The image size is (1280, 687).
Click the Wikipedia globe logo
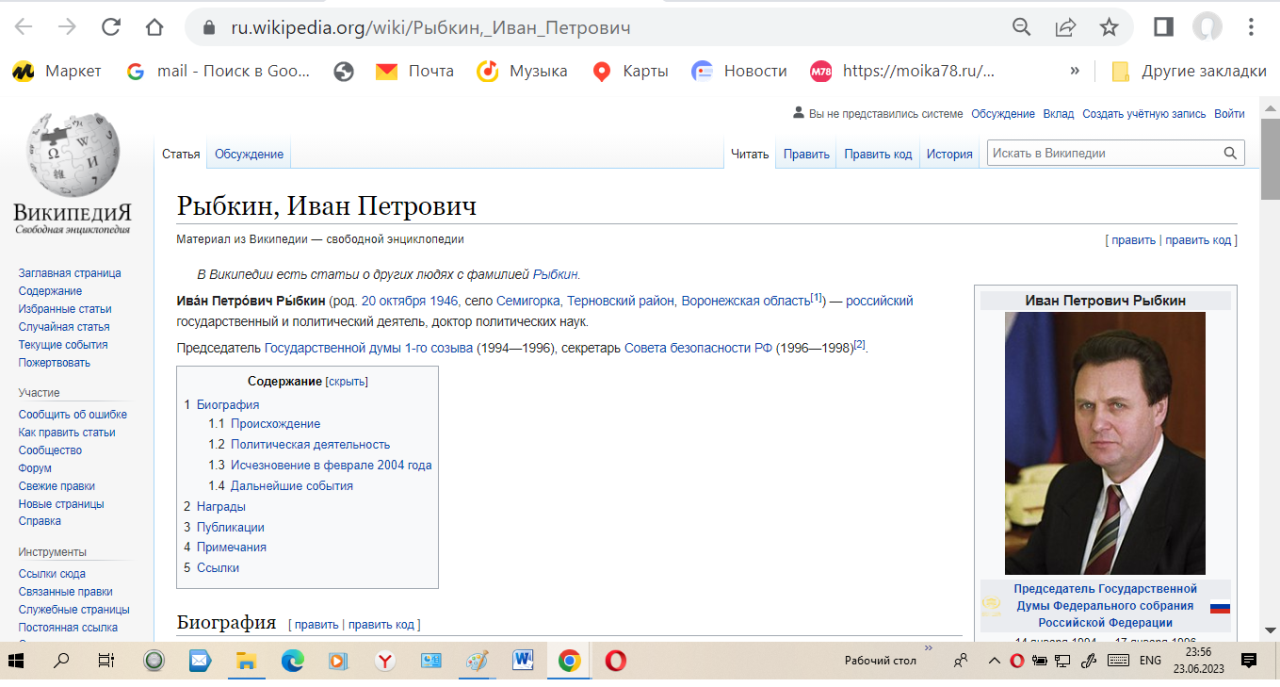click(71, 152)
